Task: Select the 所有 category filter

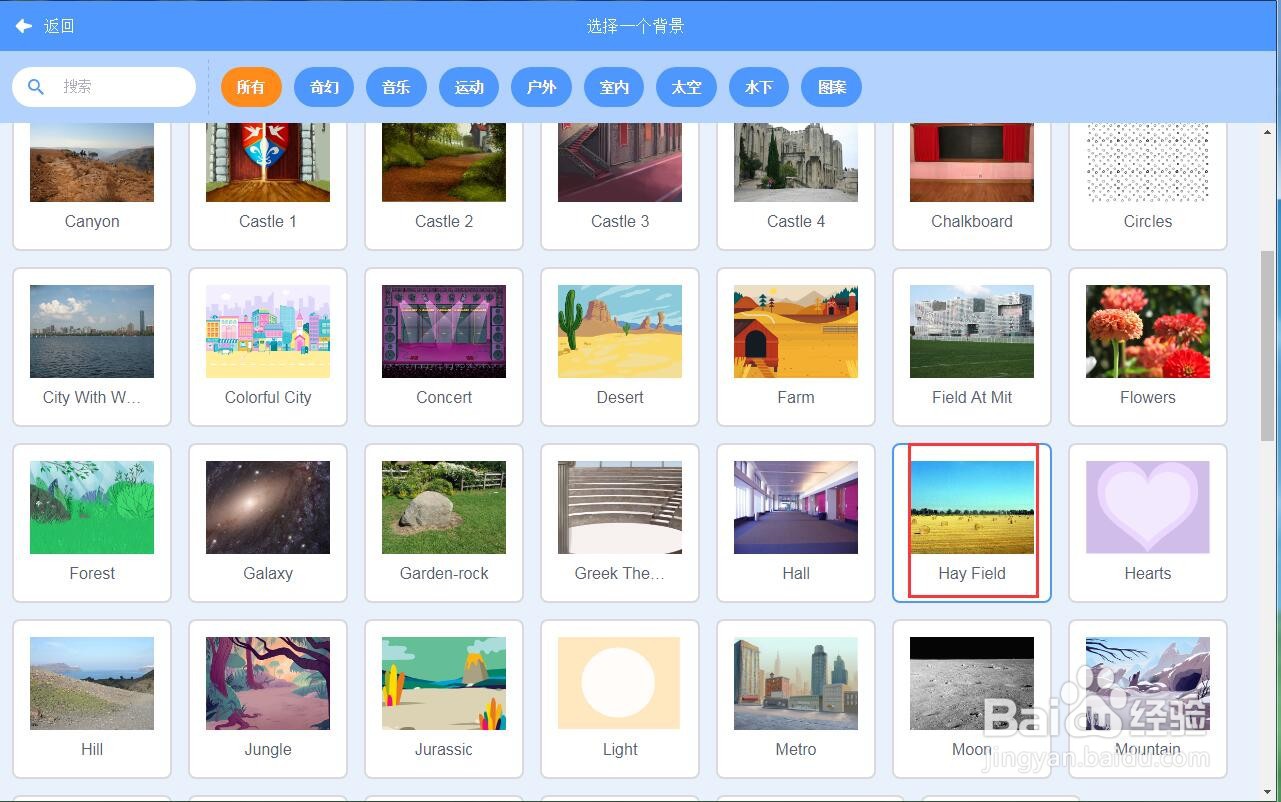Action: [251, 87]
